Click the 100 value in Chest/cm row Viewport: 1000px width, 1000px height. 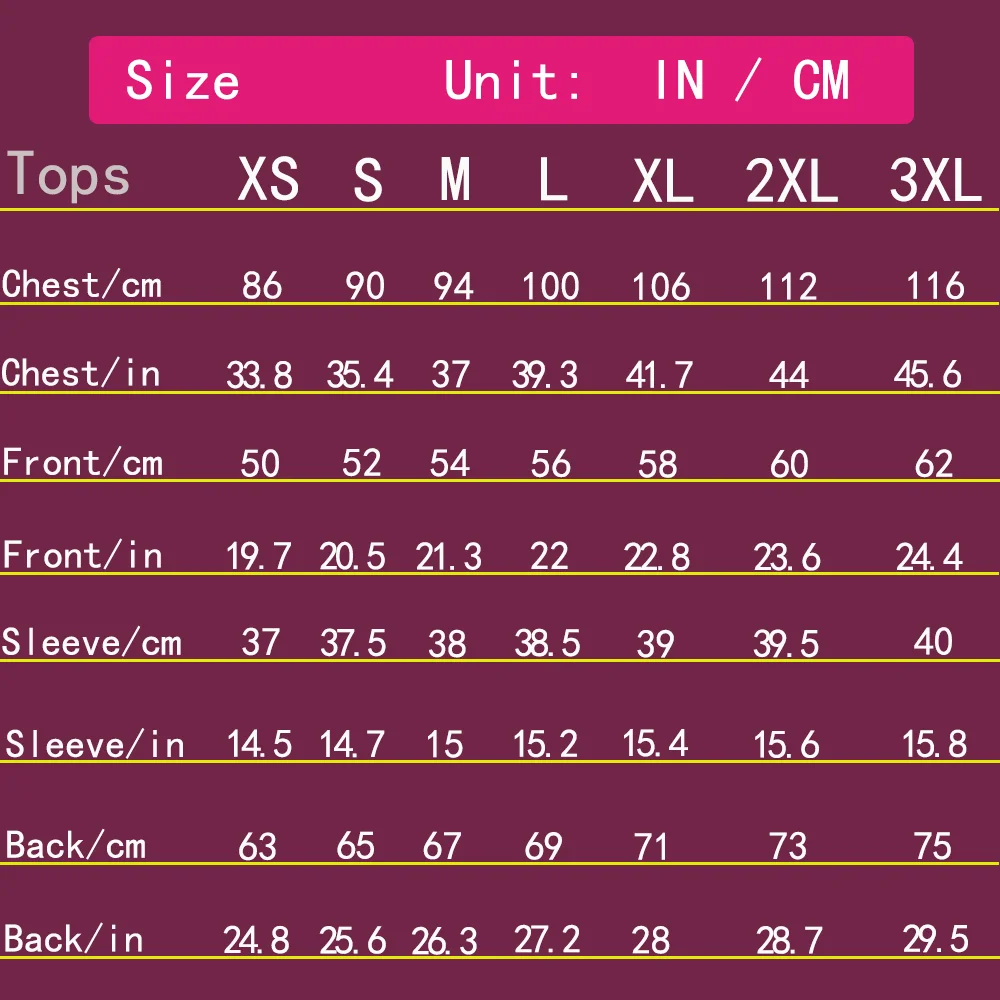pyautogui.click(x=550, y=287)
